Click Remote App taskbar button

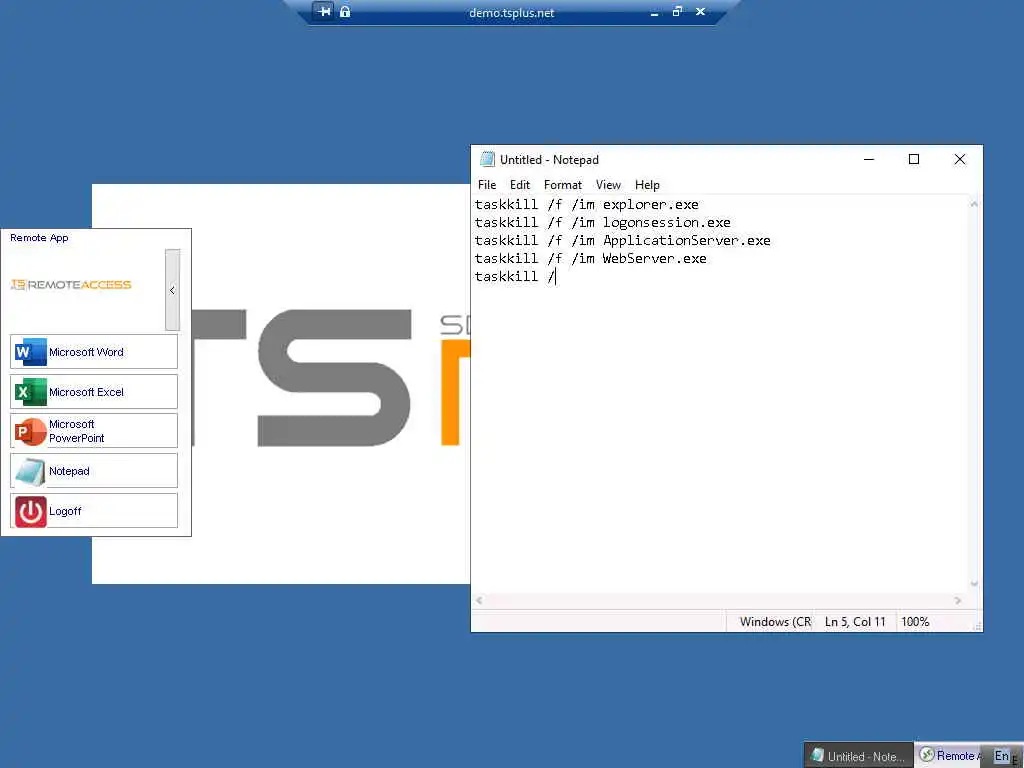tap(951, 756)
